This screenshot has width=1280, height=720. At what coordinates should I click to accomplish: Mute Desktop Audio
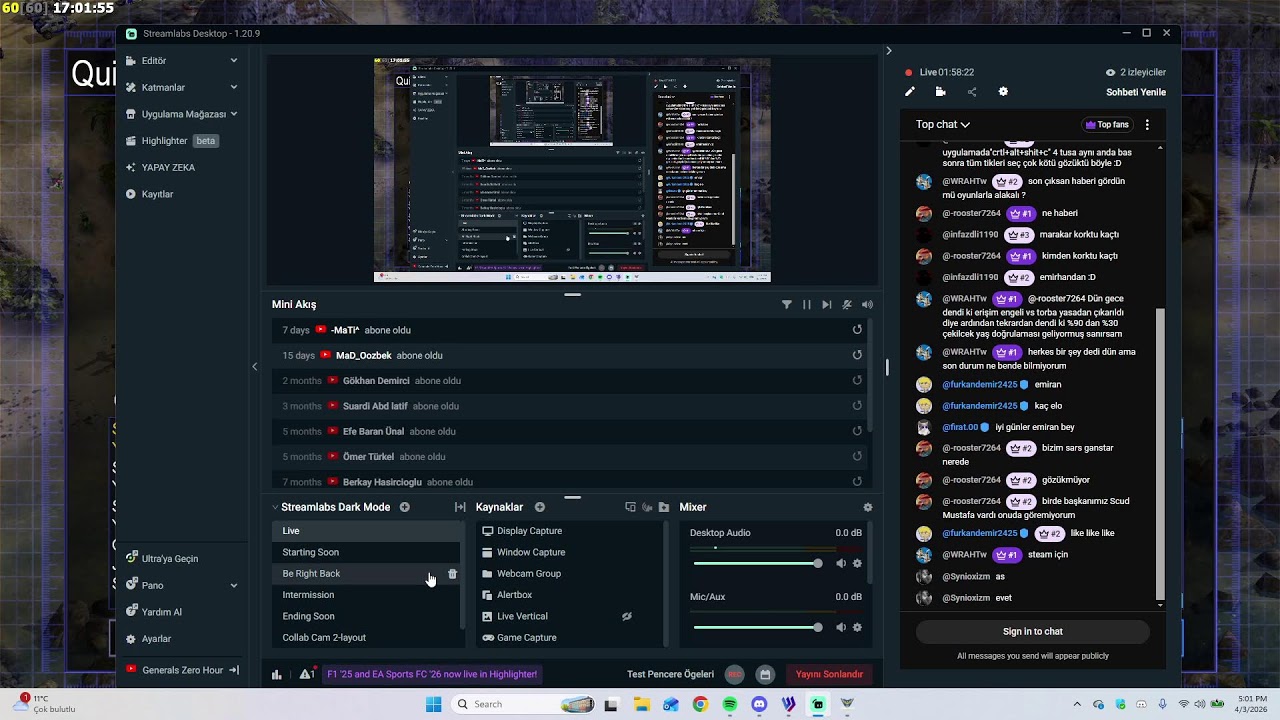tap(841, 564)
